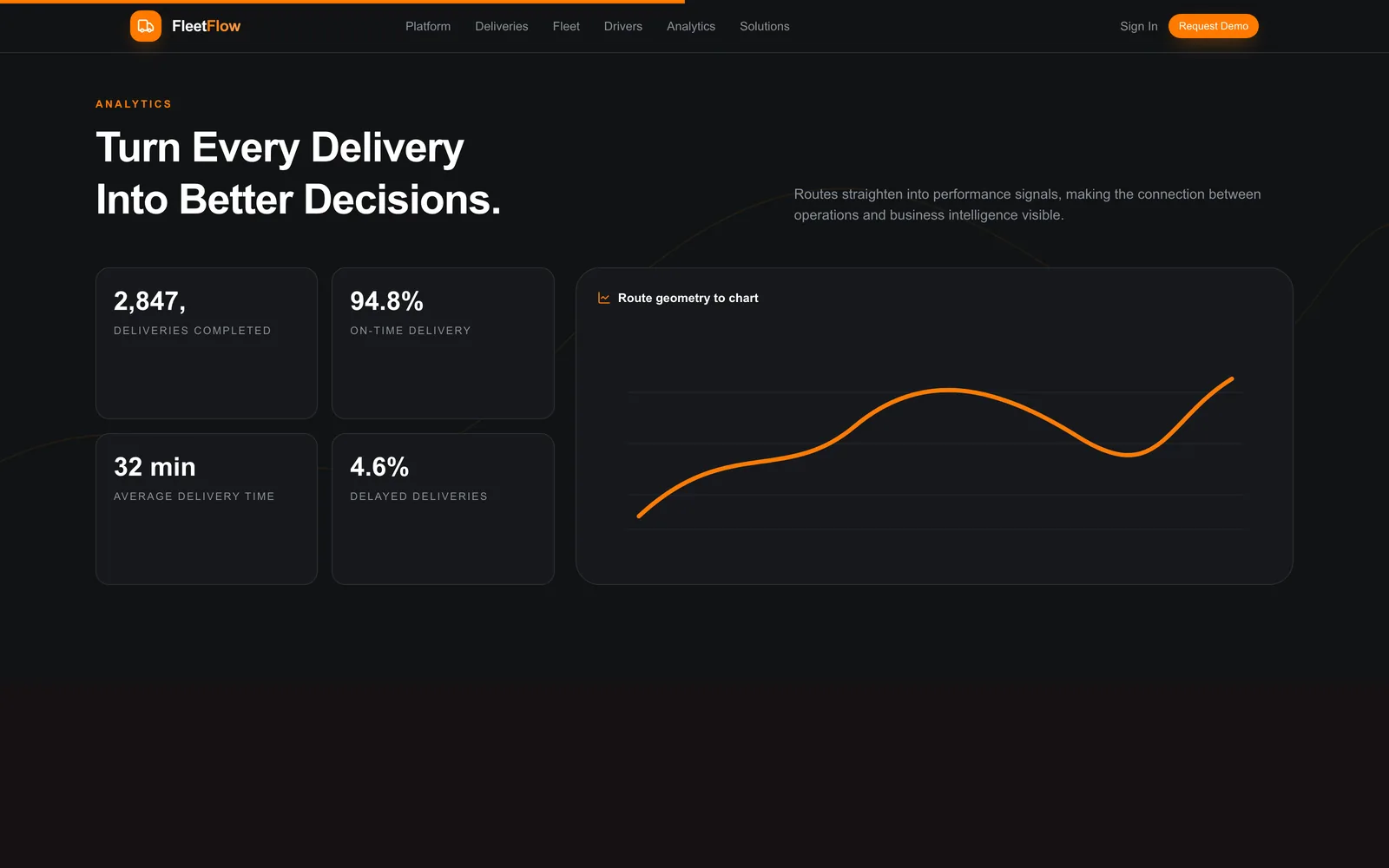Click the ANALYTICS section label
The height and width of the screenshot is (868, 1389).
(x=134, y=104)
